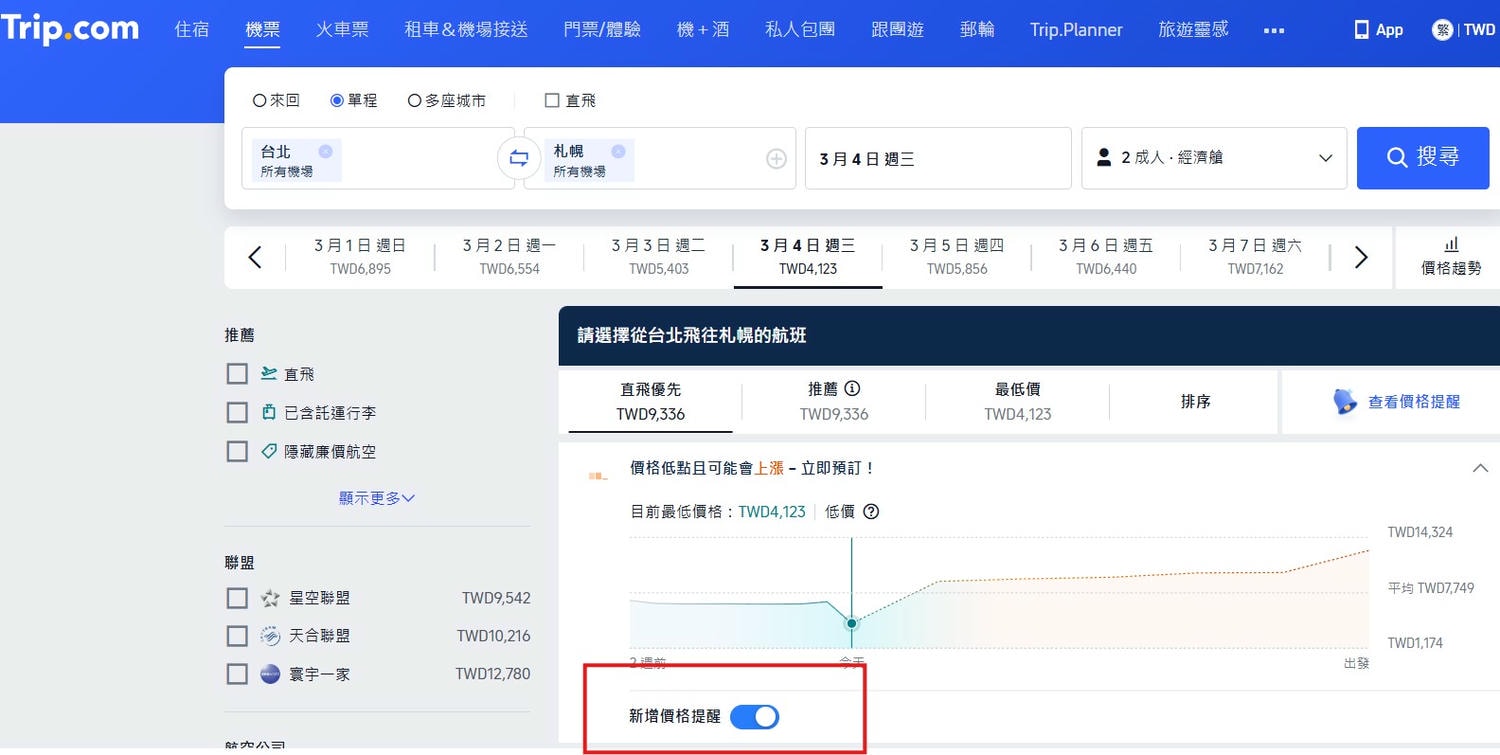Click the 星空聯盟 alliance logo

[270, 598]
